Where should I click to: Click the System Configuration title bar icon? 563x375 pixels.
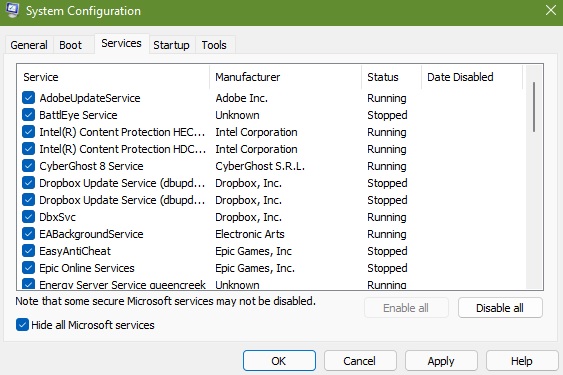pyautogui.click(x=12, y=10)
